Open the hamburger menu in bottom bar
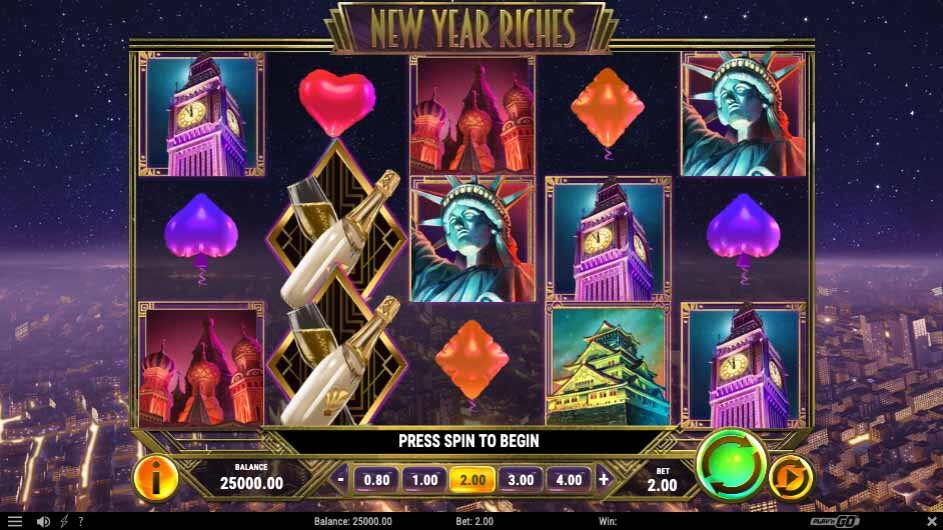Viewport: 943px width, 530px height. click(x=14, y=522)
